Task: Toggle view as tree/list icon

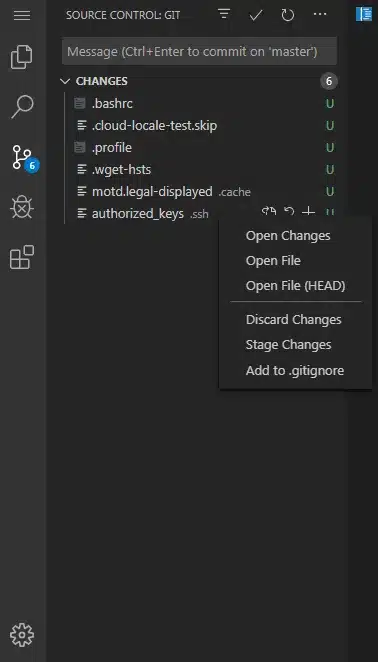Action: [224, 15]
